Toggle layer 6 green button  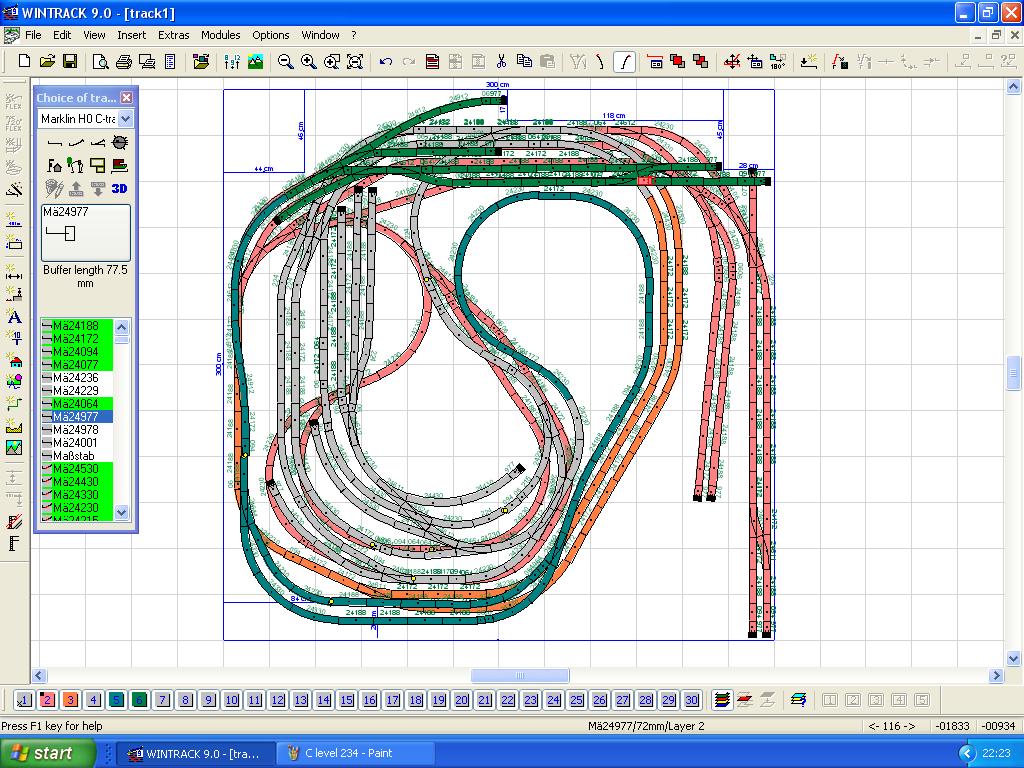coord(139,700)
